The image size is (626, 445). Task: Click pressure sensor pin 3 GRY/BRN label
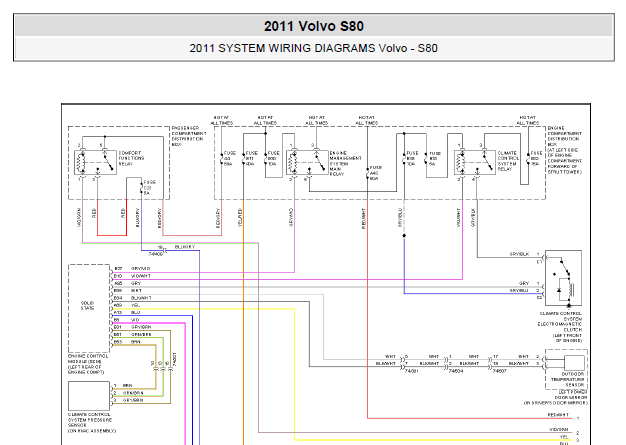pos(133,400)
